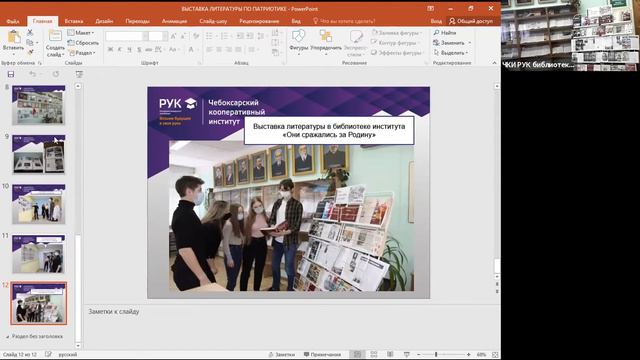Collapse the ribbon with the chevron
Viewport: 640px width, 360px height.
(494, 63)
